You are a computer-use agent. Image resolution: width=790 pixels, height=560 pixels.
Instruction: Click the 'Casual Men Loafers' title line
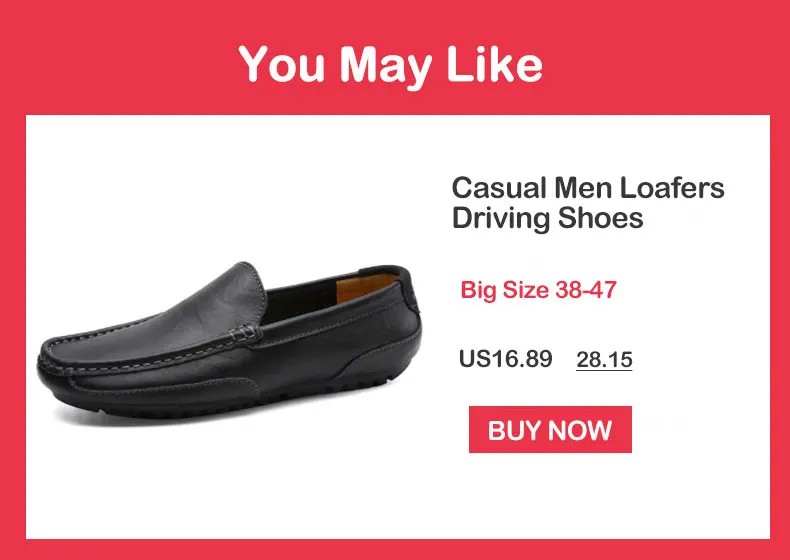click(x=588, y=188)
